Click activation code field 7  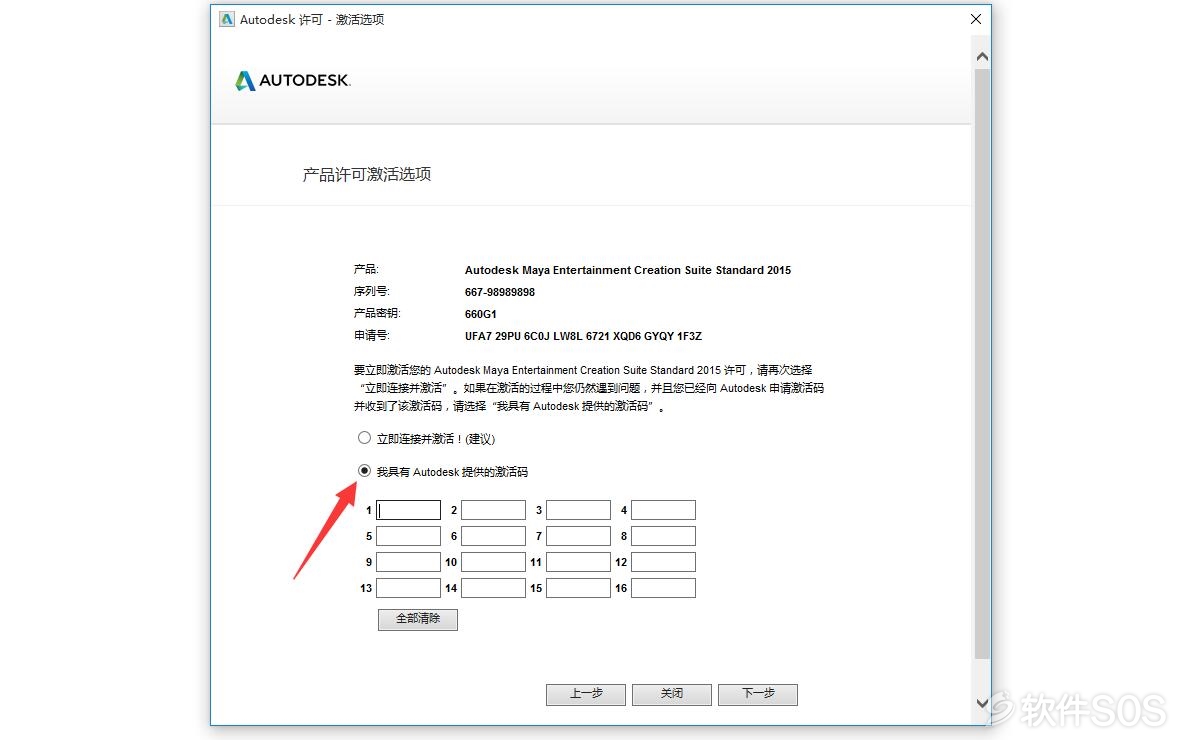579,536
